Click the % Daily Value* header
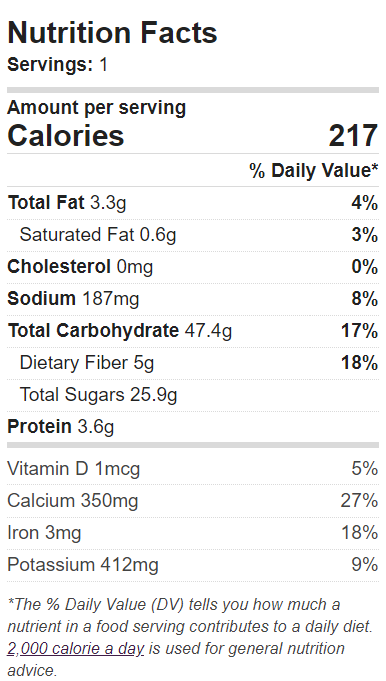386x681 pixels. (x=314, y=171)
